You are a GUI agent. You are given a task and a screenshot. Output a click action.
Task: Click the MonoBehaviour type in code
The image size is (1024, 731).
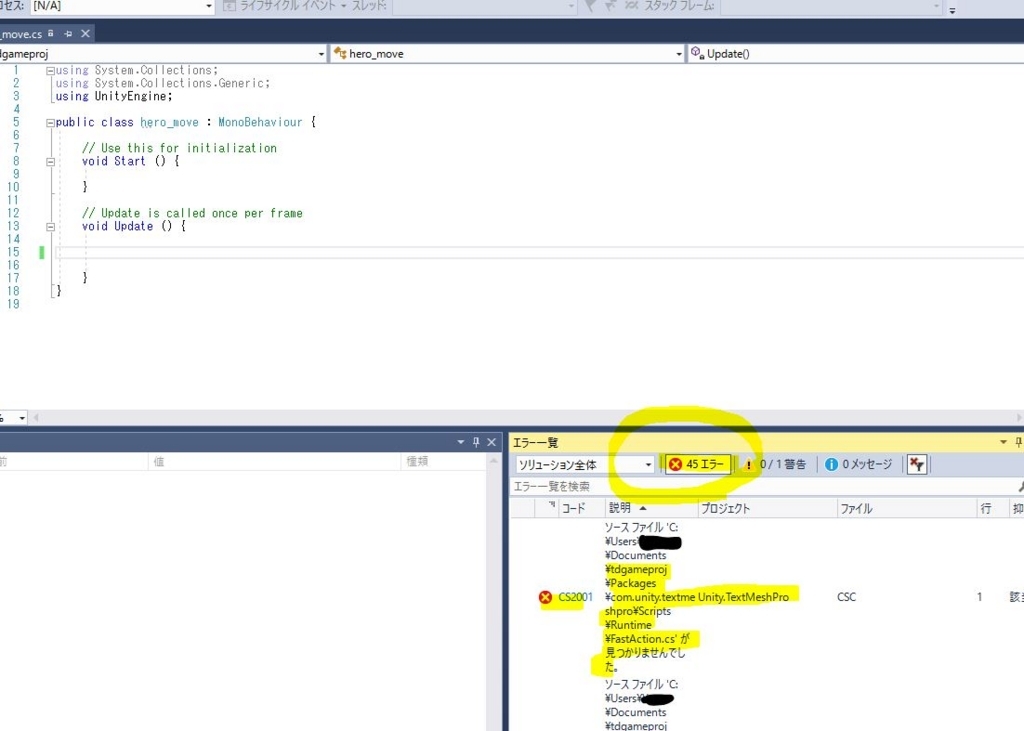[260, 122]
